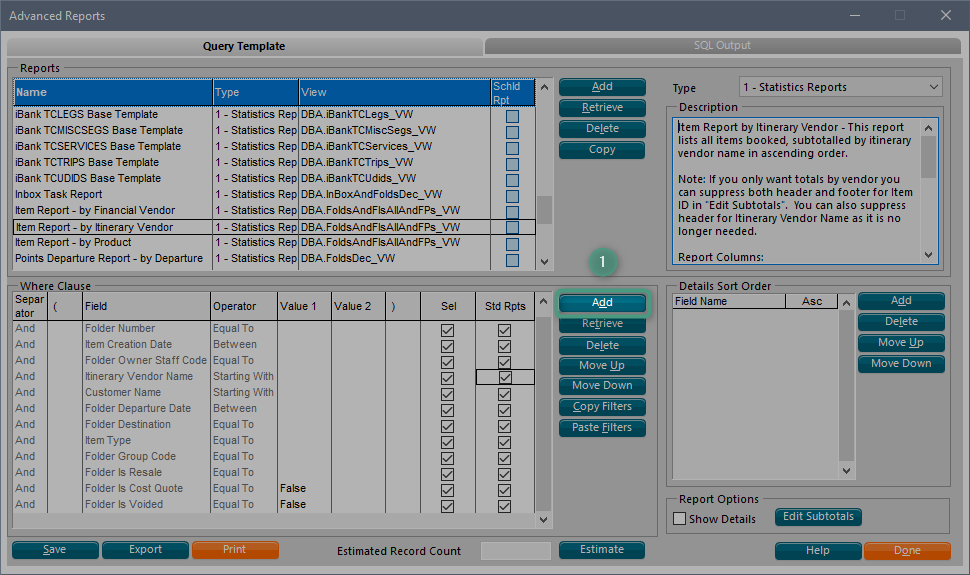Screen dimensions: 970x575
Task: Click the Export button
Action: coord(145,550)
